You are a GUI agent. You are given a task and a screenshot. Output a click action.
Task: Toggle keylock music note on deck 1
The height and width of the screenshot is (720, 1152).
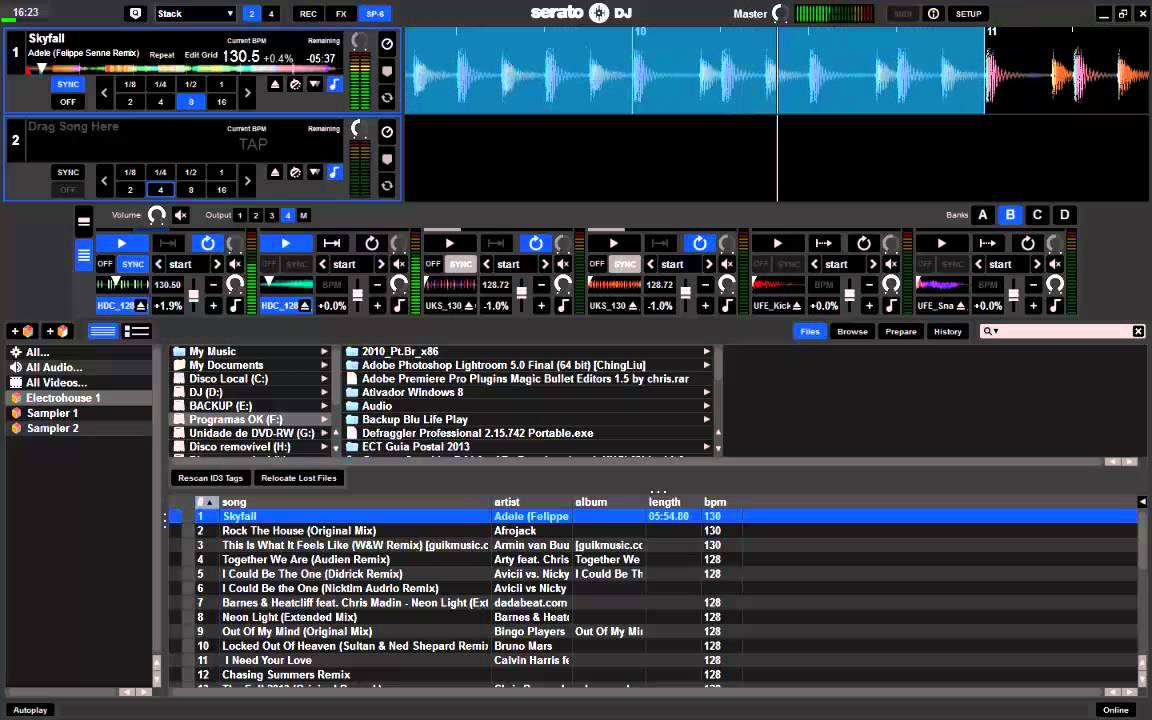[334, 84]
